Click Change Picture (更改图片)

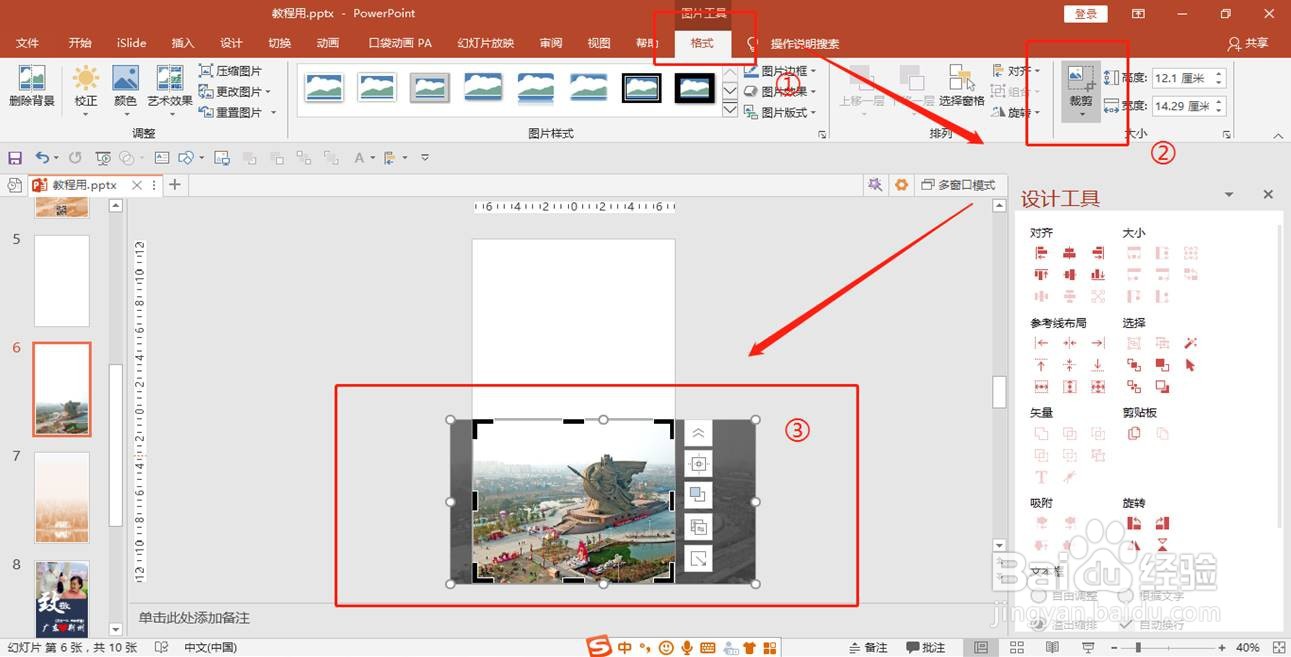click(x=235, y=92)
